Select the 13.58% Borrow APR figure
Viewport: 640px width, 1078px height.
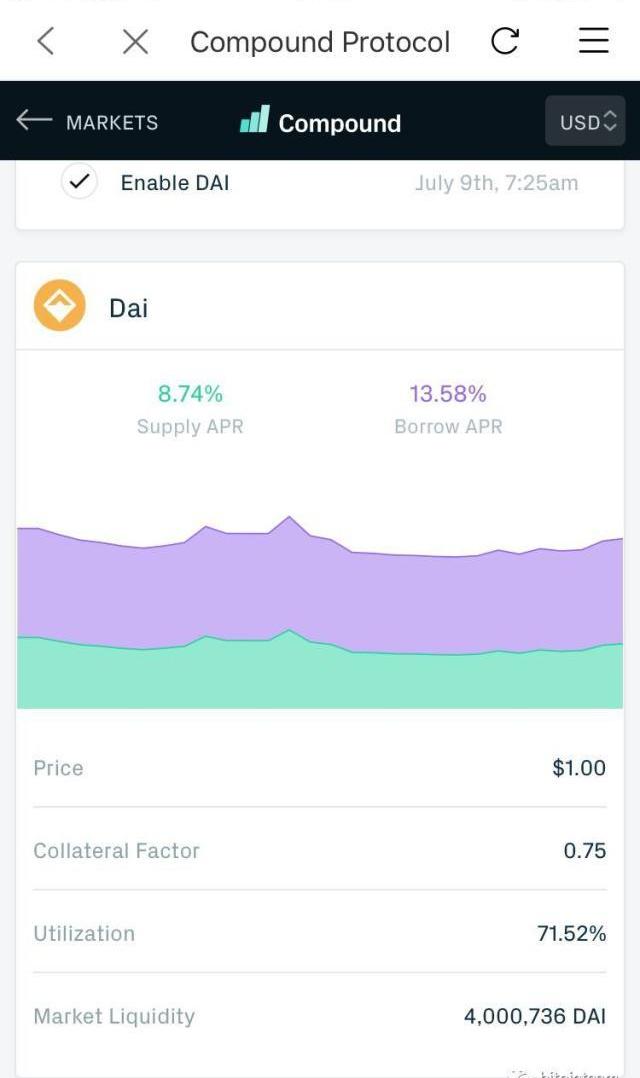448,394
